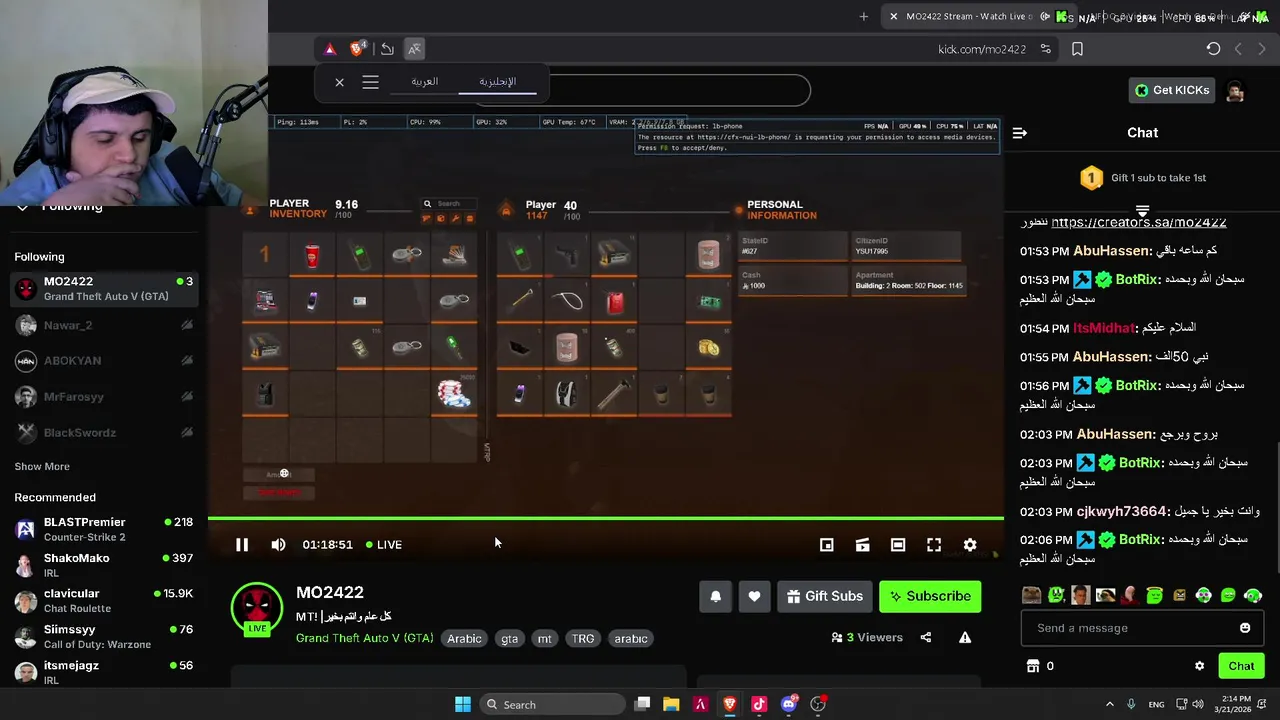Report the stream with warning icon

click(965, 637)
